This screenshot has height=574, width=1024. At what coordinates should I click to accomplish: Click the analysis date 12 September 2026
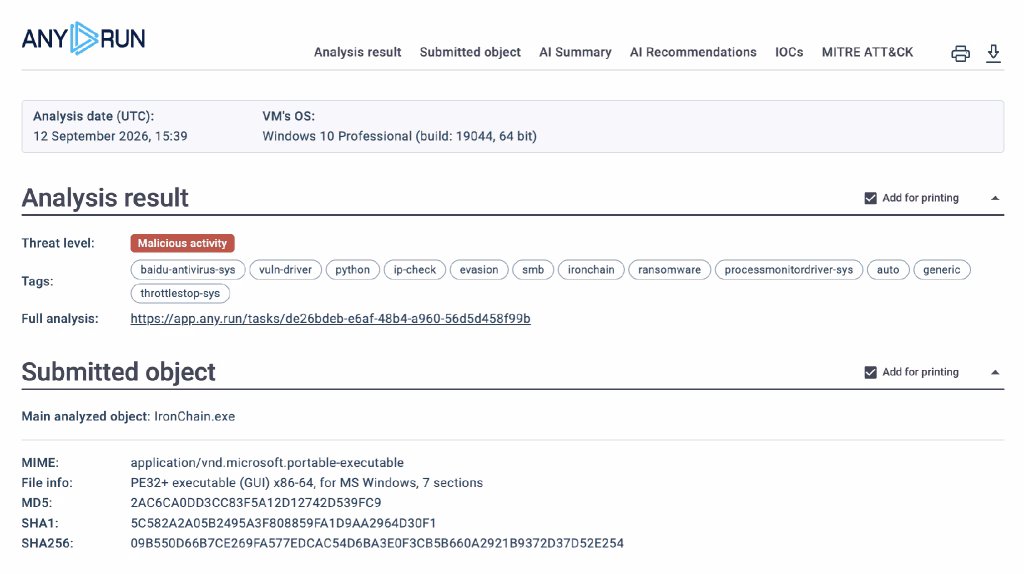pos(110,136)
